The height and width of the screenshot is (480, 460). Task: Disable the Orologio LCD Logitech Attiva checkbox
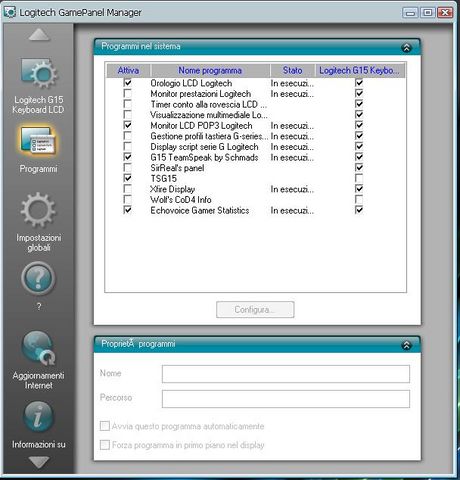(127, 82)
